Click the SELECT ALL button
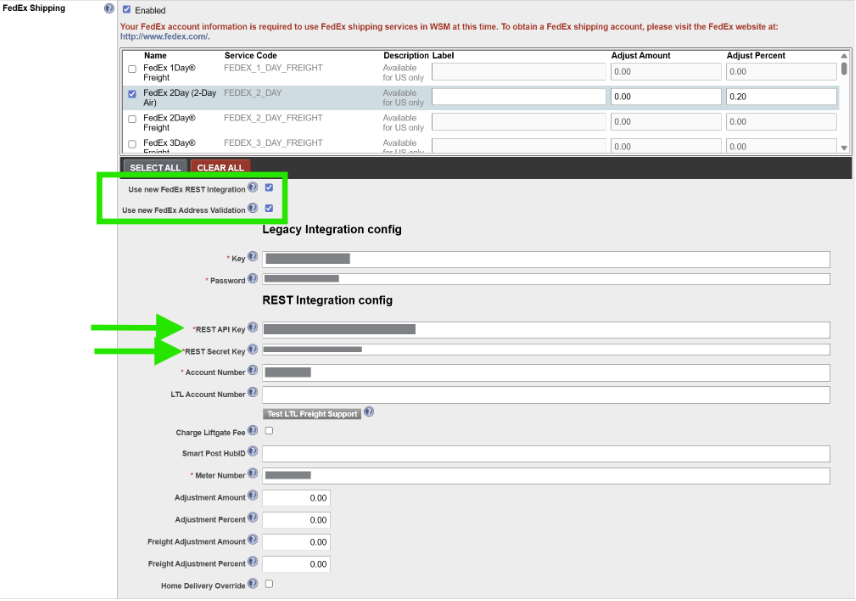The height and width of the screenshot is (601, 856). pos(155,168)
